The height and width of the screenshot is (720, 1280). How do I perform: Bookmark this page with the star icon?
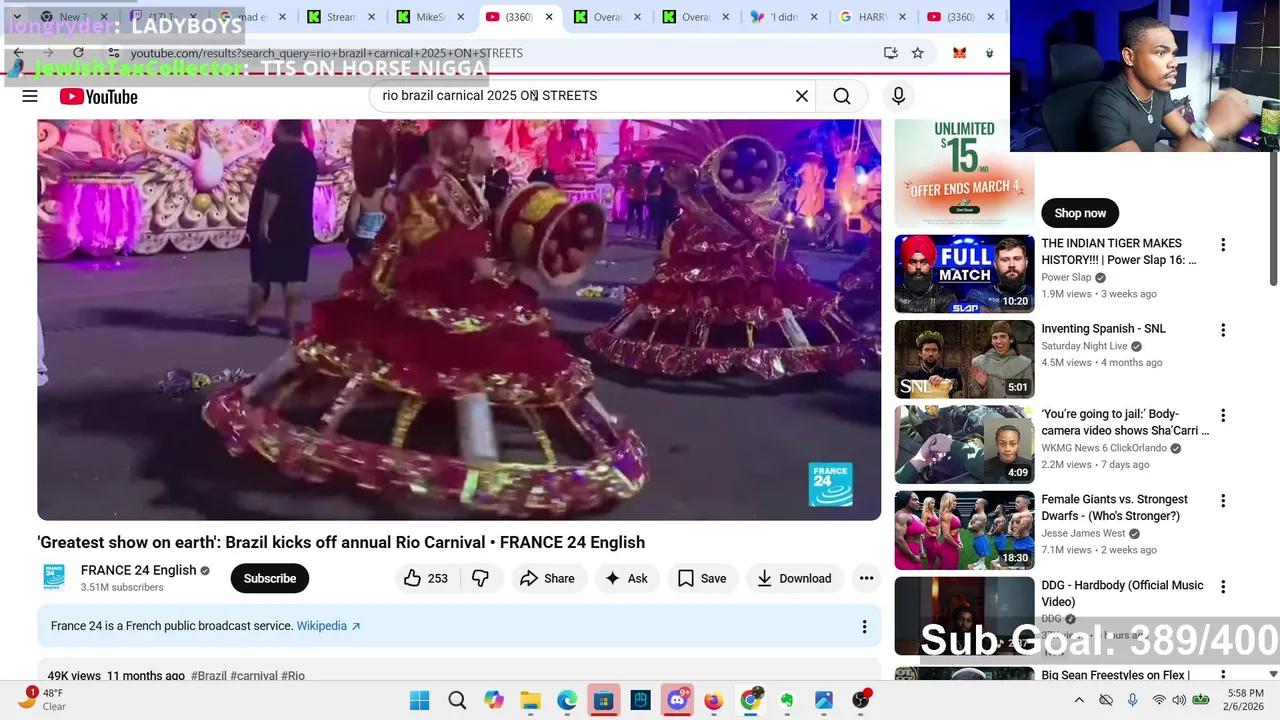[917, 53]
